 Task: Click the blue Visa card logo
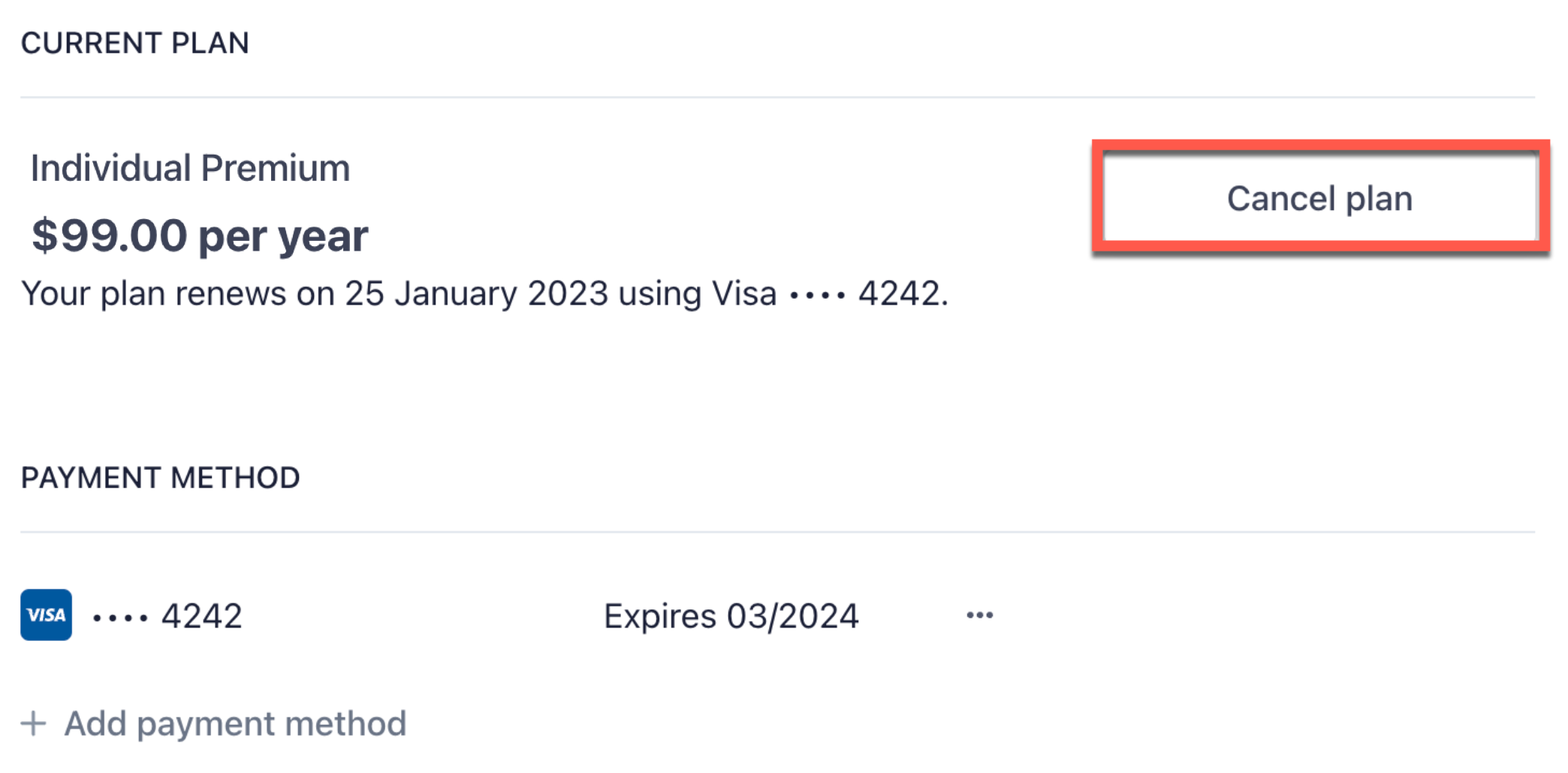click(x=46, y=615)
